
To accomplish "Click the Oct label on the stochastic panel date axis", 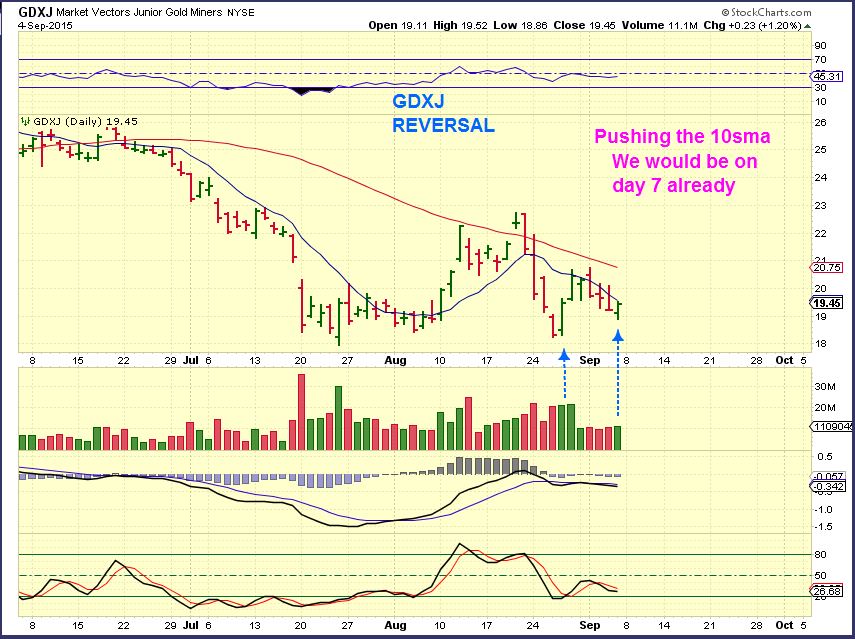I will pos(784,625).
